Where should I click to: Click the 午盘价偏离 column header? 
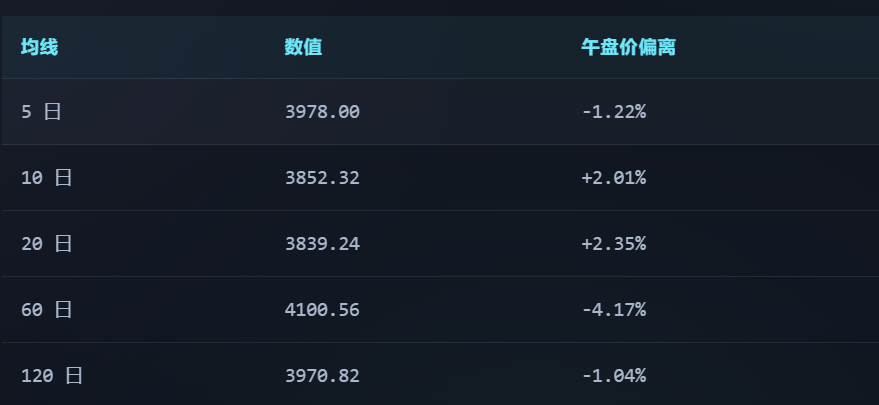point(628,47)
